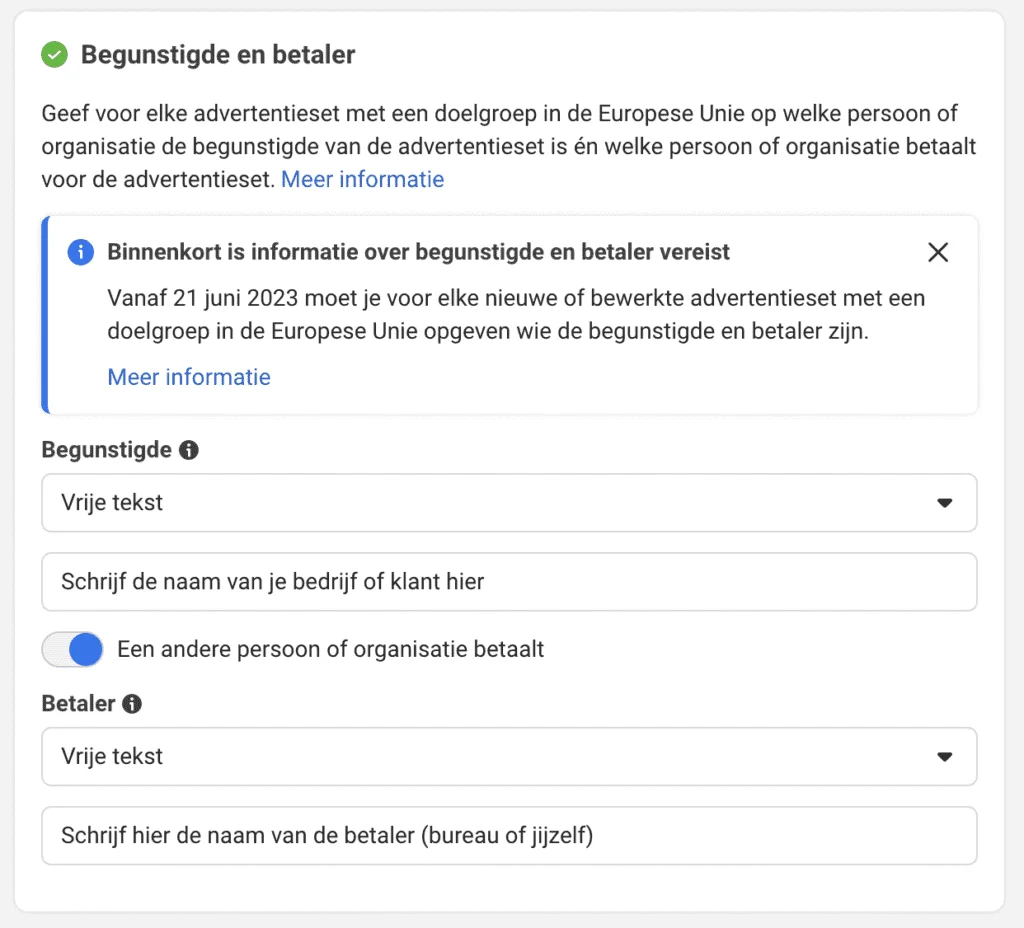This screenshot has width=1024, height=928.
Task: Click the green checkmark status icon
Action: click(54, 54)
